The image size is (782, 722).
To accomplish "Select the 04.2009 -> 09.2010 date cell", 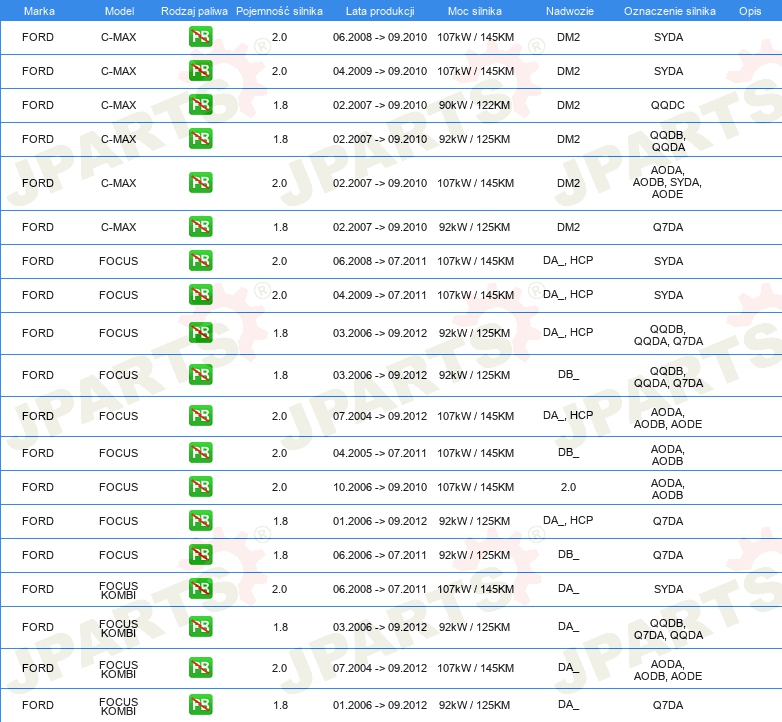I will tap(380, 71).
